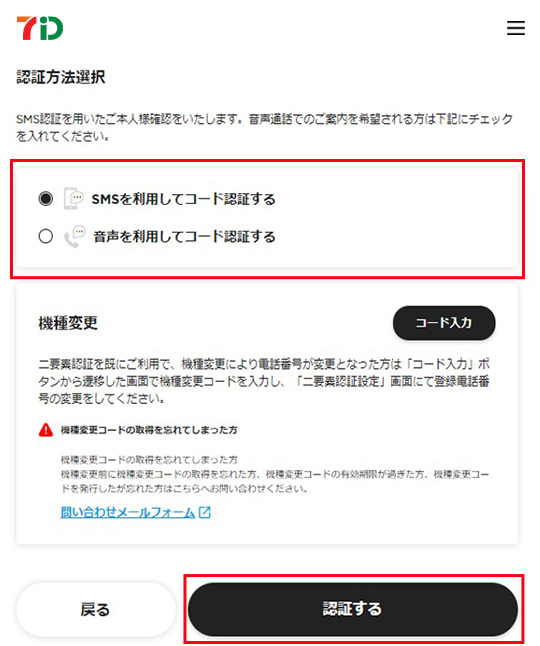Click the 音声を利用してコード認証する label text
The height and width of the screenshot is (646, 540).
185,237
